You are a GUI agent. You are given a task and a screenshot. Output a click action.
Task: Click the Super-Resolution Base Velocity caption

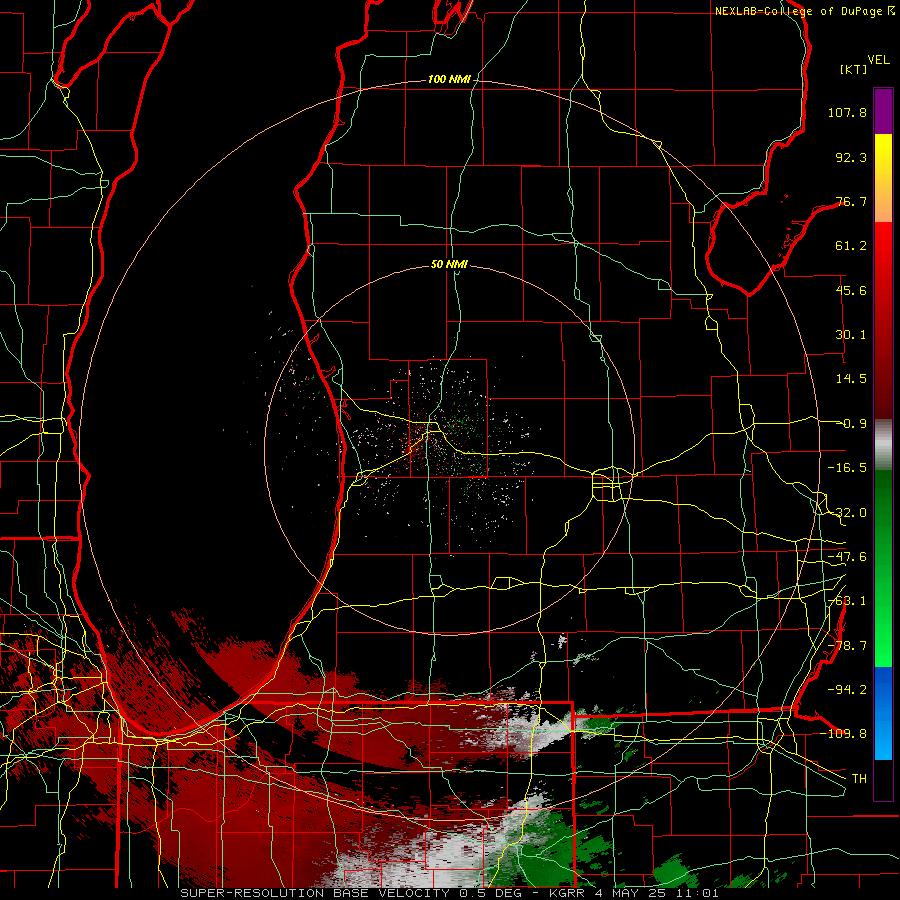(449, 893)
